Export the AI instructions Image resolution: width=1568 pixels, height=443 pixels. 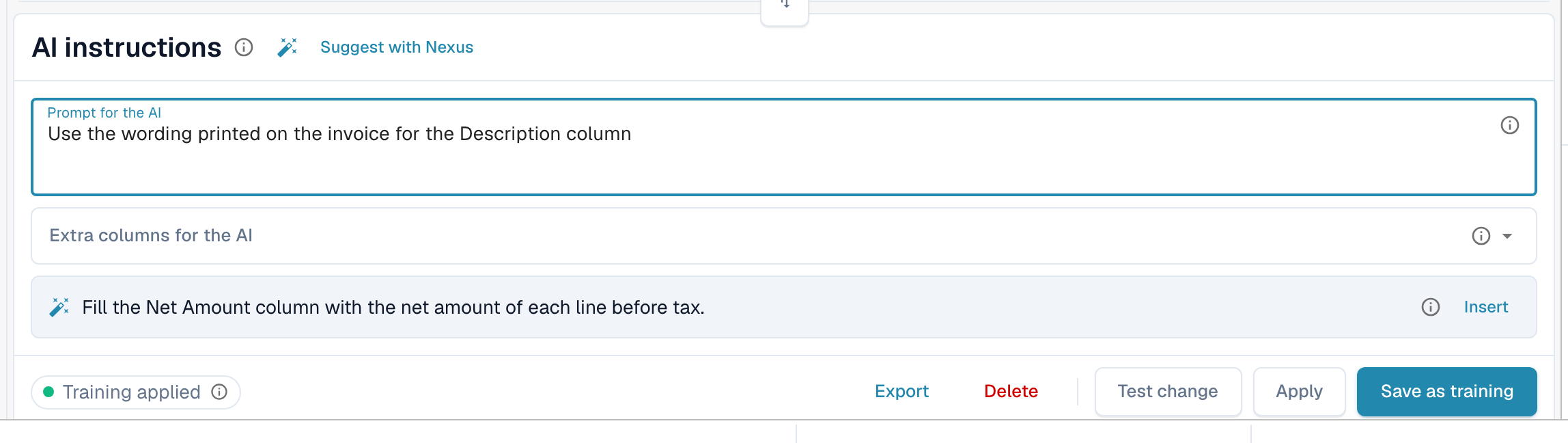pos(901,391)
